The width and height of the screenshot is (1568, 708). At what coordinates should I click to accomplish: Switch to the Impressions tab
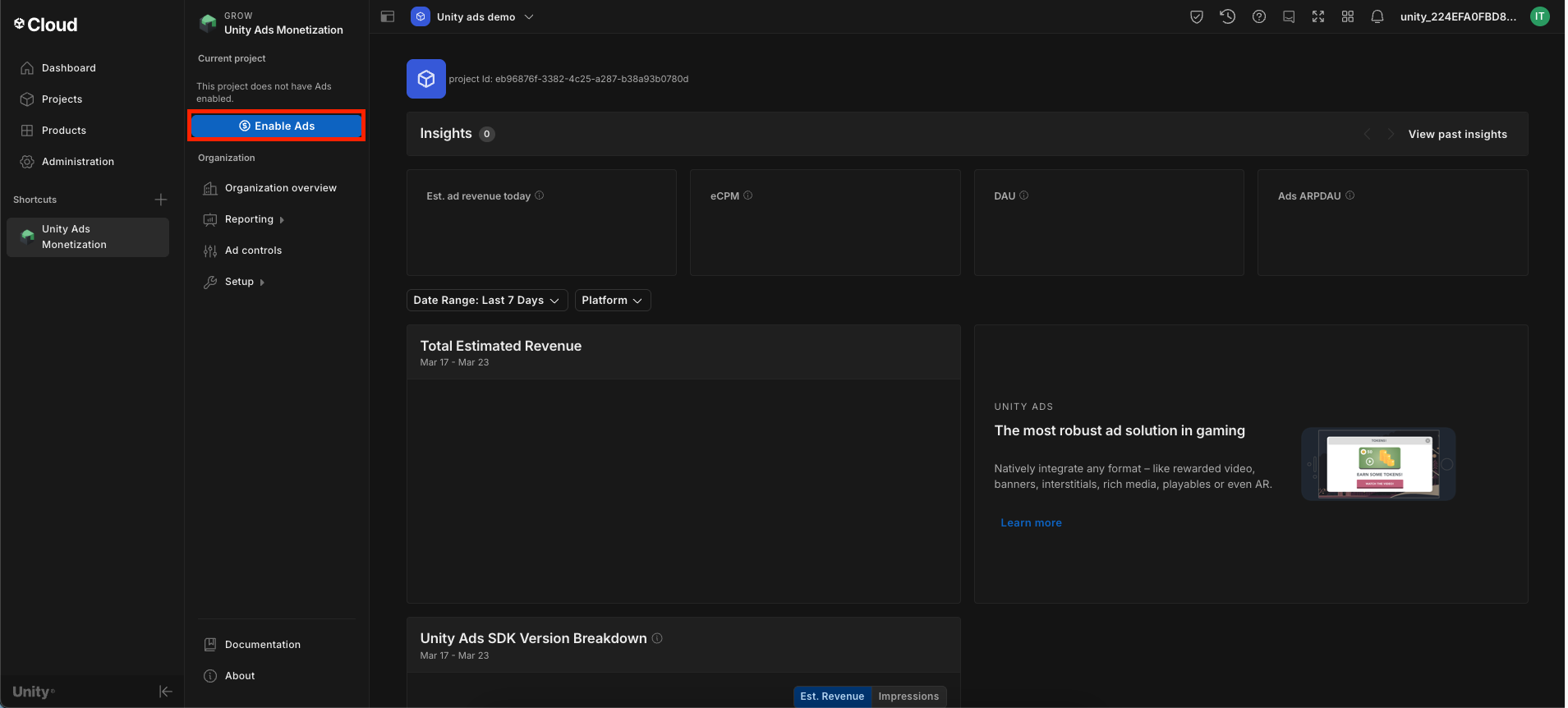(908, 697)
